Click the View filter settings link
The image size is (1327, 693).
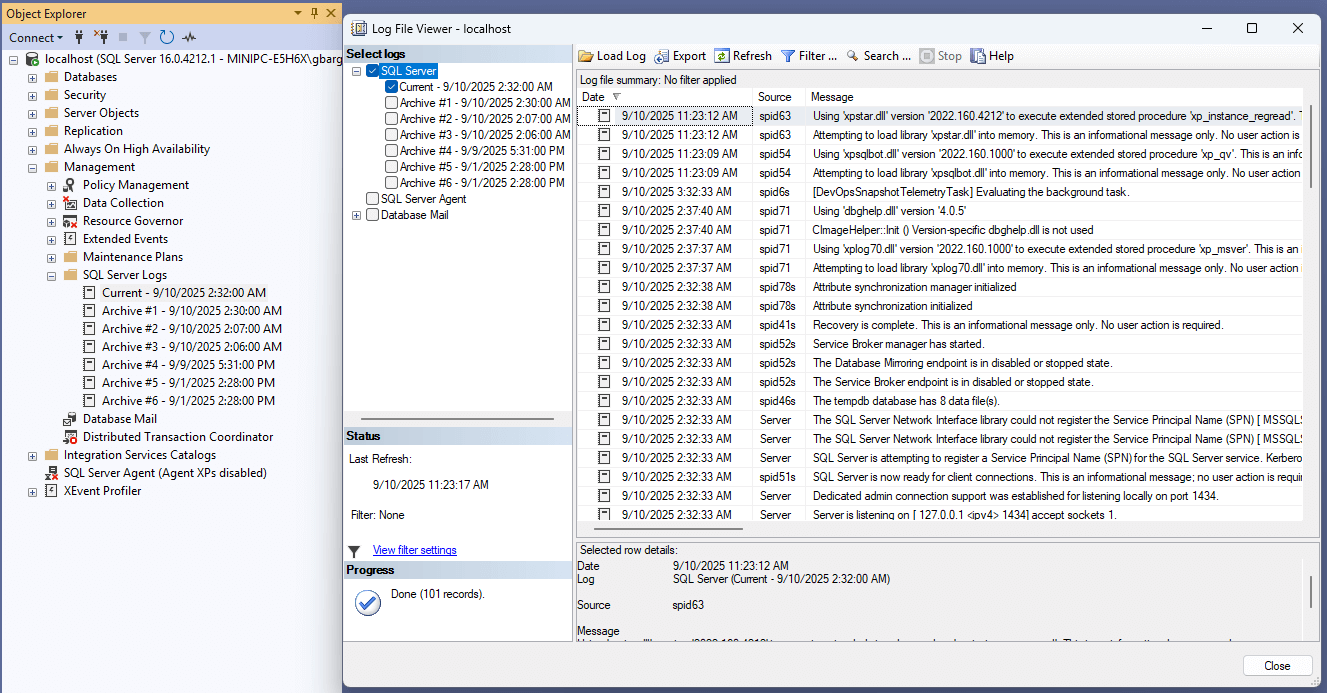pyautogui.click(x=414, y=550)
